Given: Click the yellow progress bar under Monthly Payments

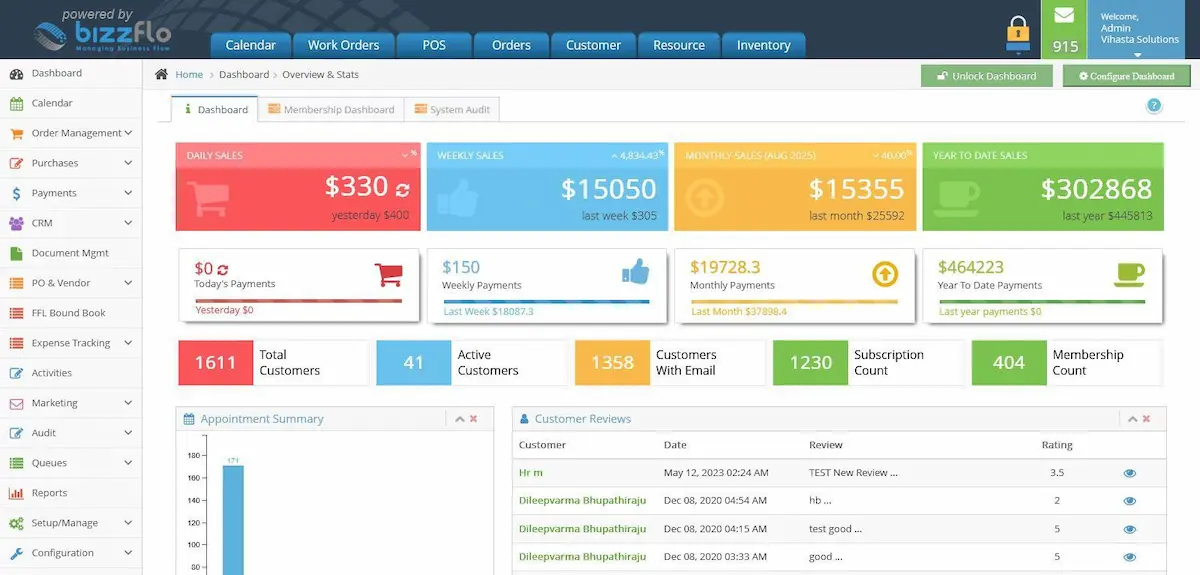Looking at the screenshot, I should 794,301.
